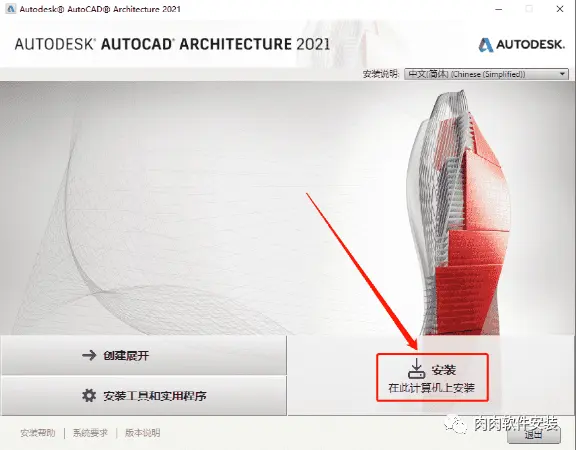Open 安装工具和实用程序

(x=144, y=396)
